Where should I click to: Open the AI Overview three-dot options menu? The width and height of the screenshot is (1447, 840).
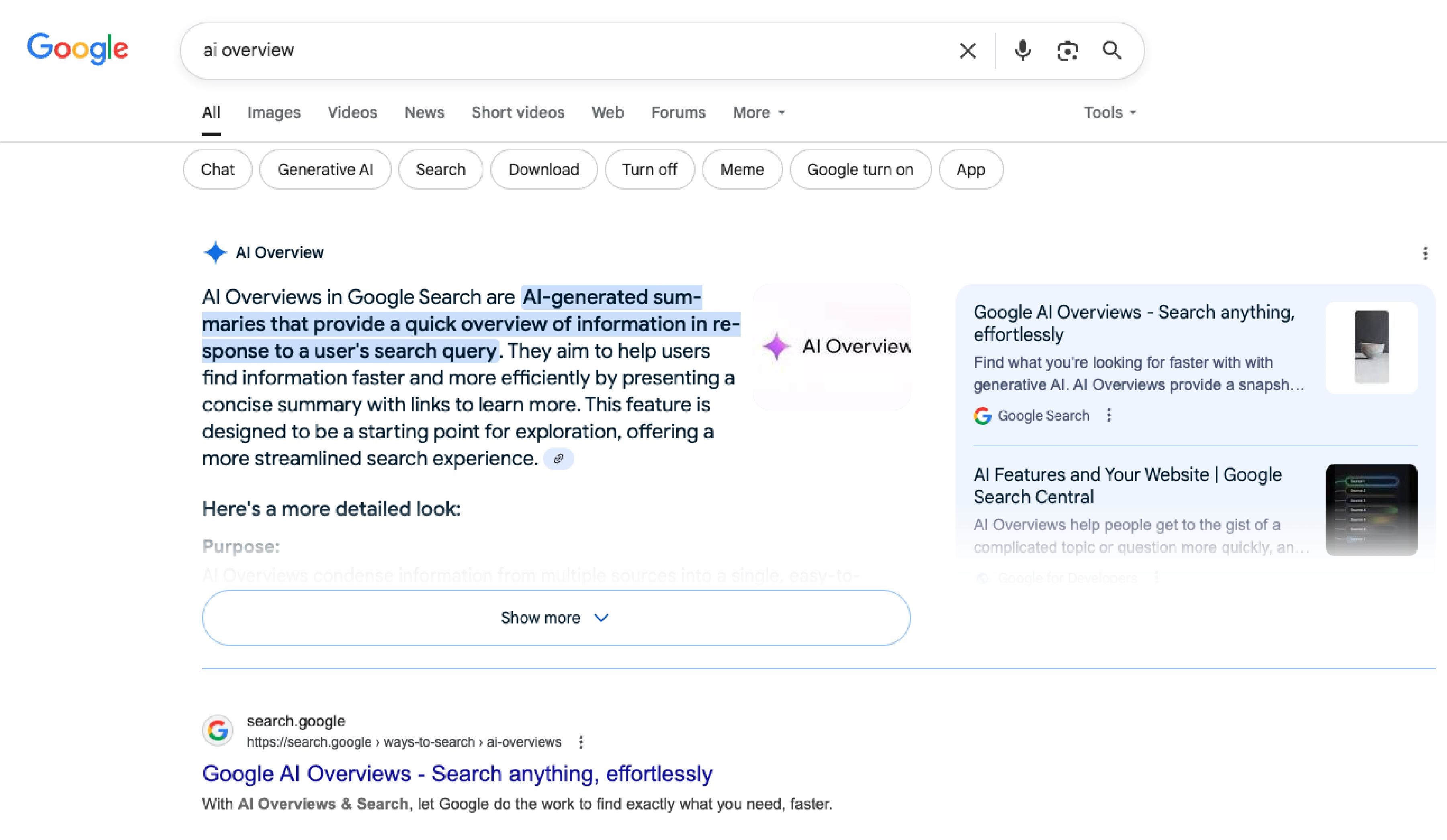(1425, 253)
